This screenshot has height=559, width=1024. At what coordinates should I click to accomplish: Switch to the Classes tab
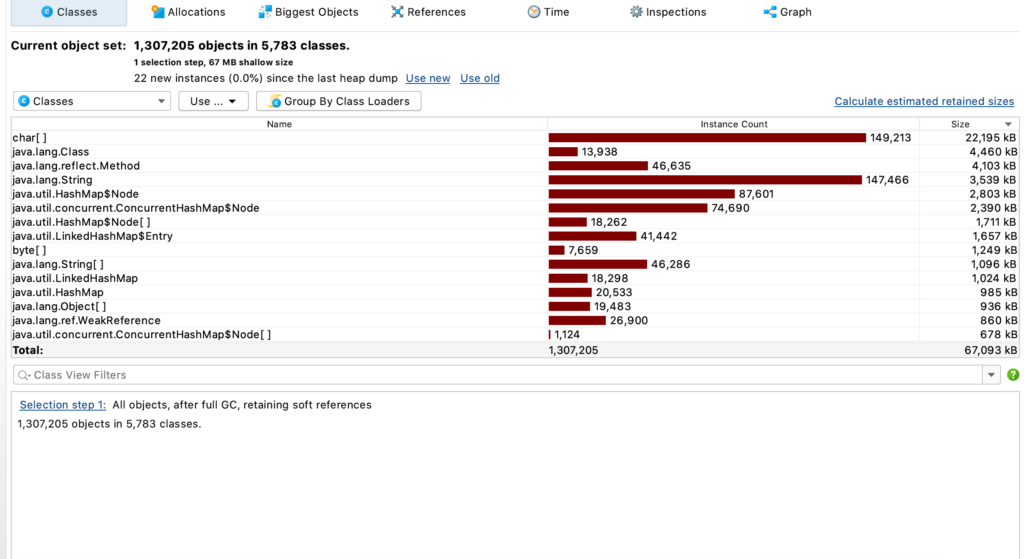coord(68,12)
